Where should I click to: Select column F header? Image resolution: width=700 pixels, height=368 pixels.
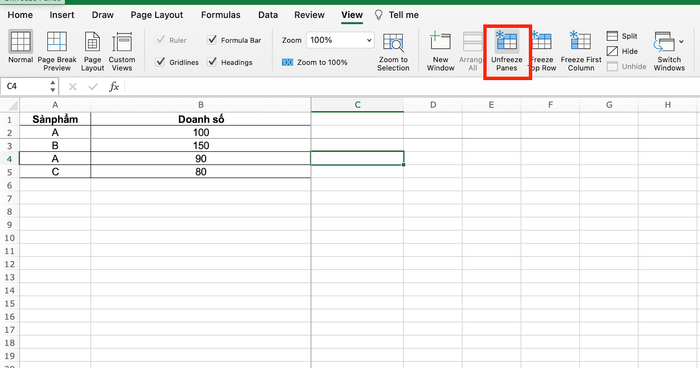click(x=550, y=105)
